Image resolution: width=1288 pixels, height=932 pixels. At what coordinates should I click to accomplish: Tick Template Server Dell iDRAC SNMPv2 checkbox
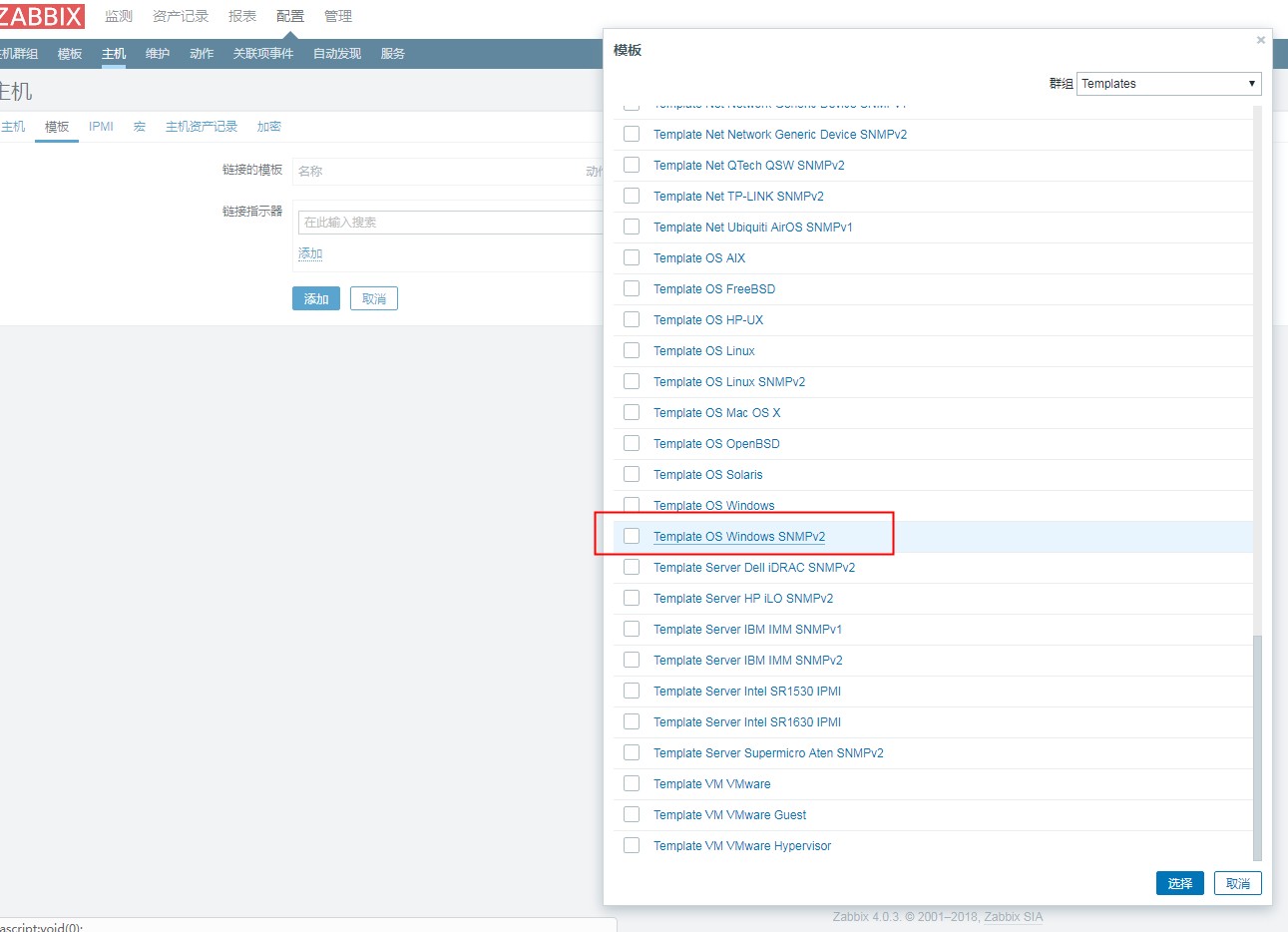(x=632, y=567)
